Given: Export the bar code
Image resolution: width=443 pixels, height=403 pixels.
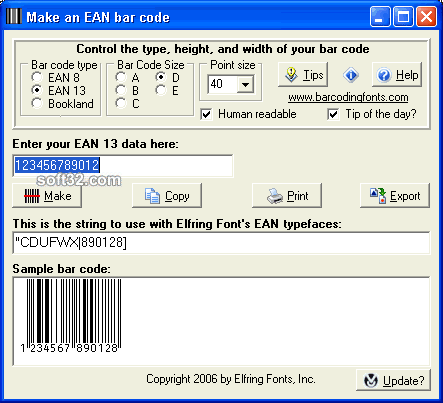Looking at the screenshot, I should point(395,196).
